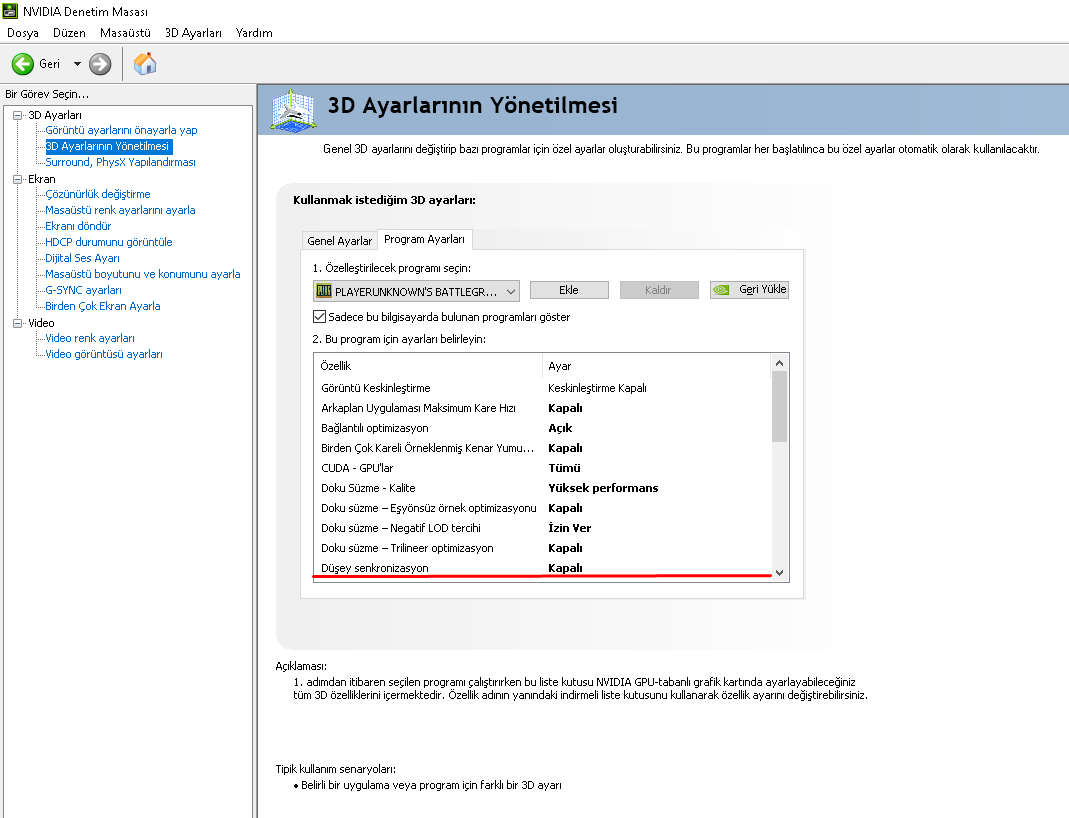The width and height of the screenshot is (1069, 818).
Task: Click the NVIDIA Denetim Masası title icon
Action: click(x=10, y=11)
